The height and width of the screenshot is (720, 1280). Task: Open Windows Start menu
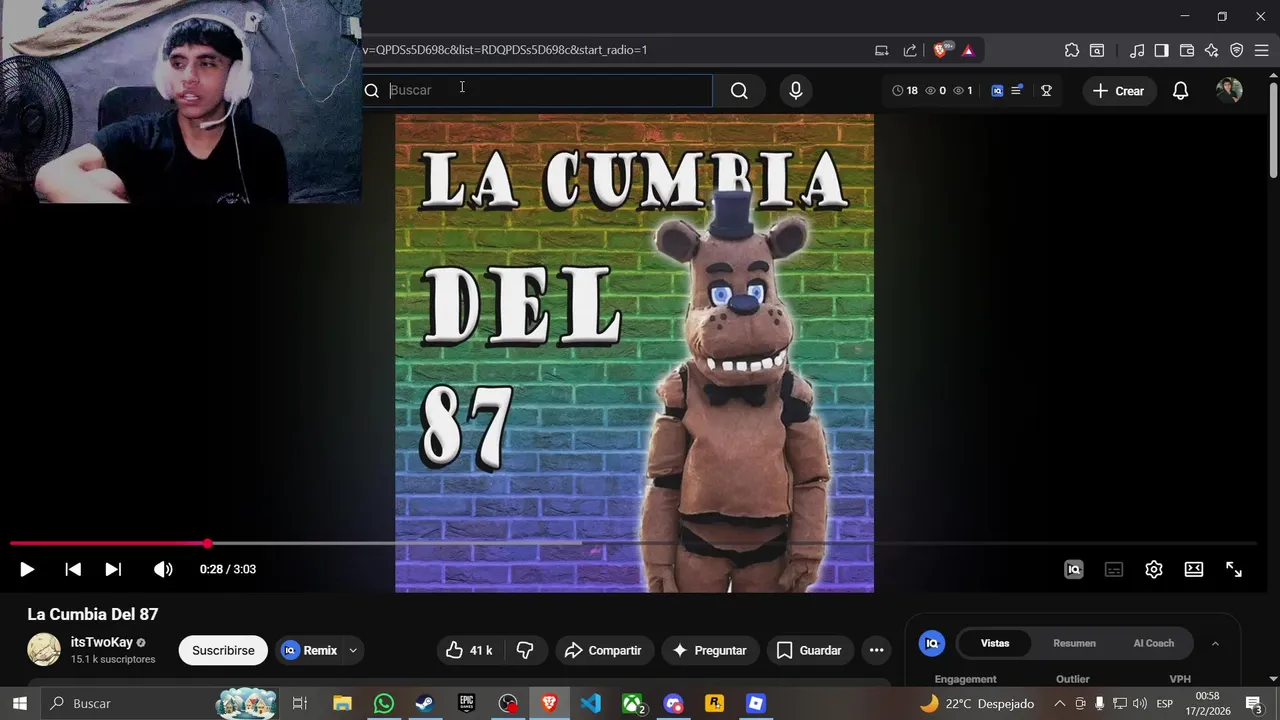pyautogui.click(x=20, y=703)
